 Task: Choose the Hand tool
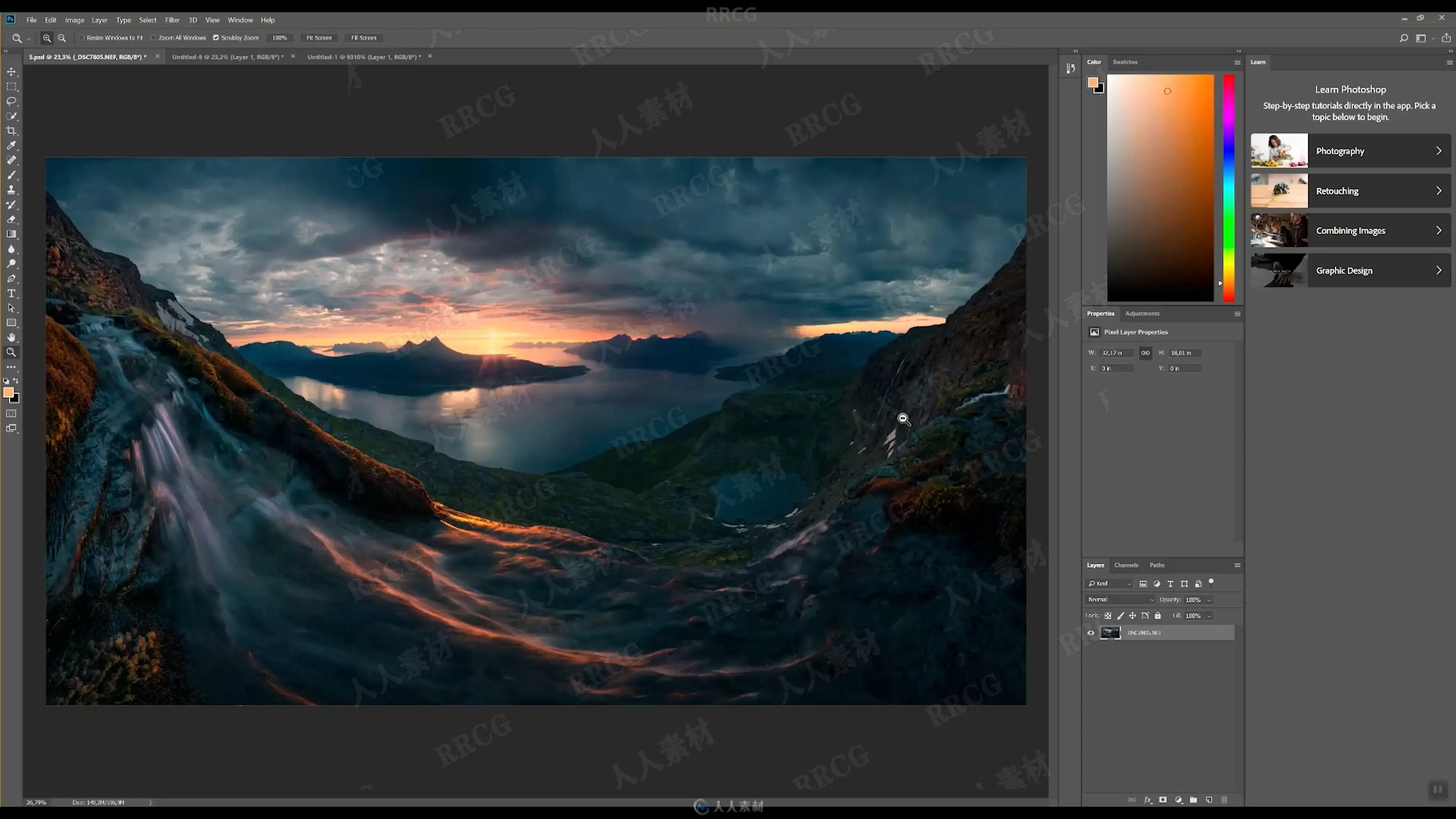pyautogui.click(x=11, y=337)
